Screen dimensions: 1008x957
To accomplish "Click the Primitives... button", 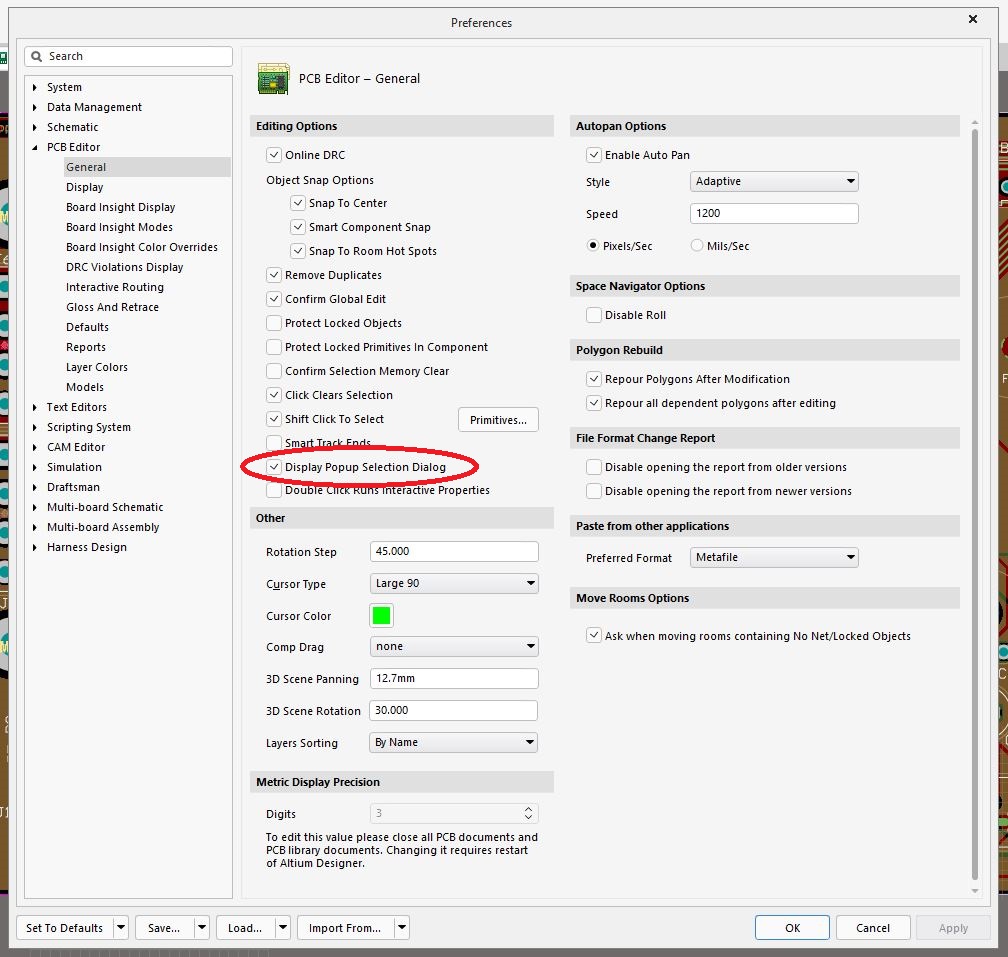I will point(498,420).
